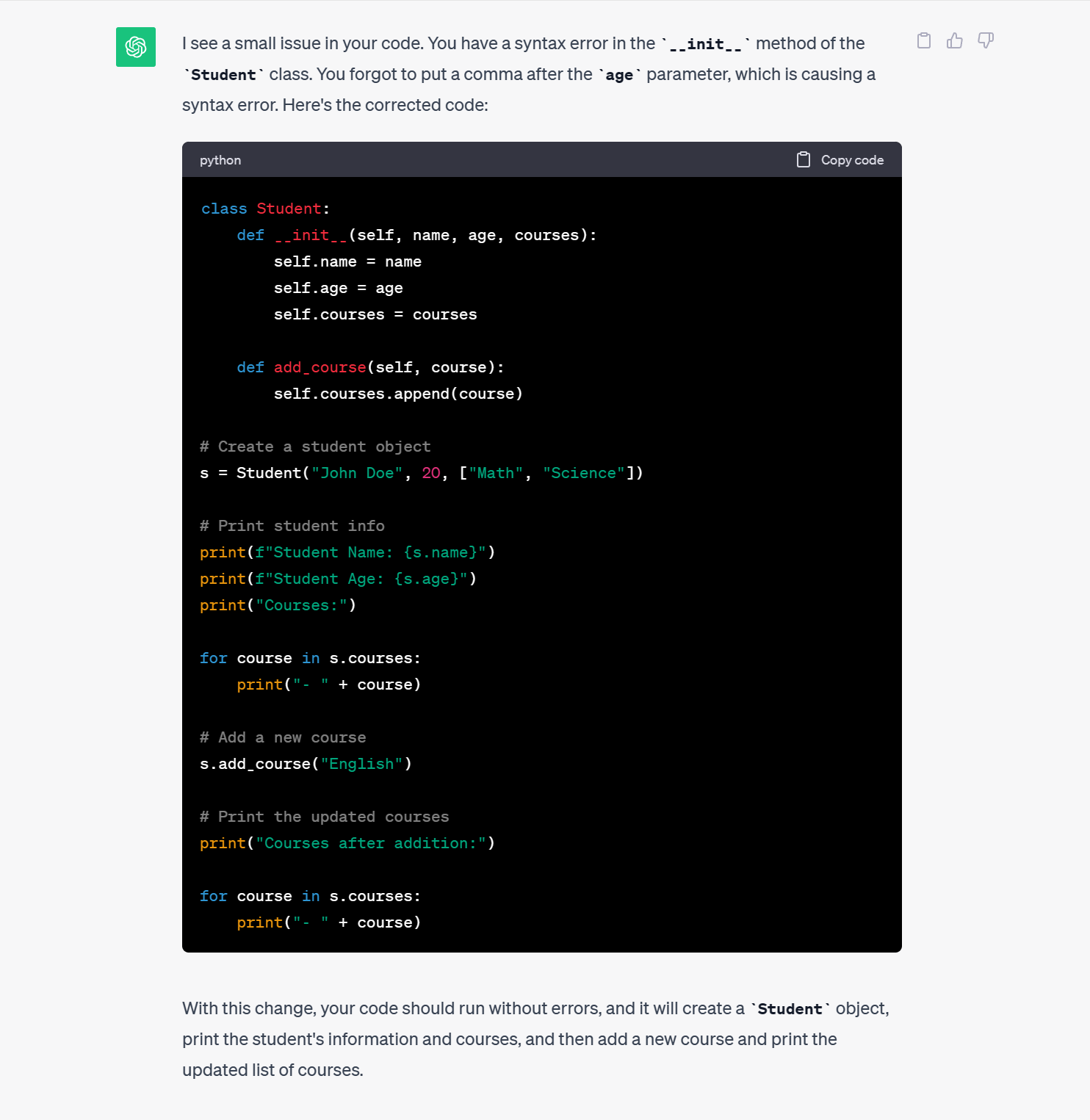Click the 'self.courses.append(course)' line
1090x1120 pixels.
coord(398,394)
